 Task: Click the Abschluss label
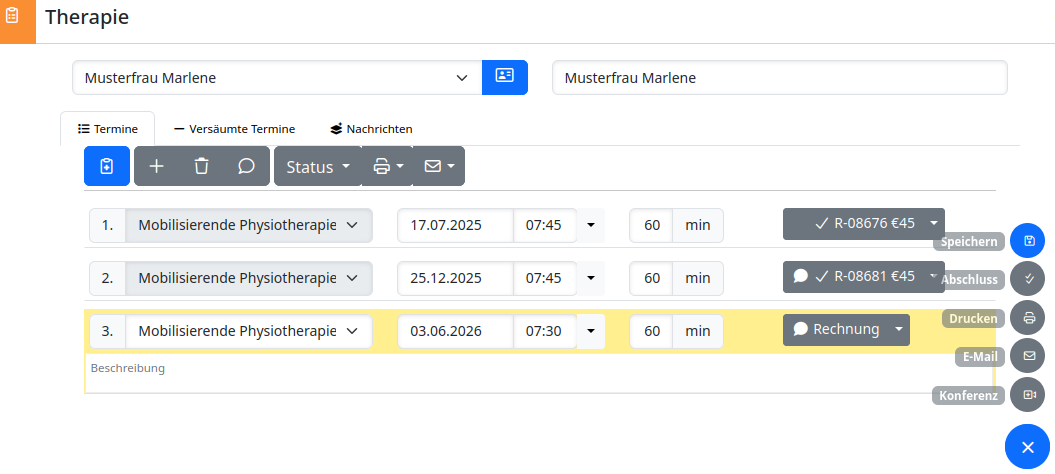tap(969, 279)
